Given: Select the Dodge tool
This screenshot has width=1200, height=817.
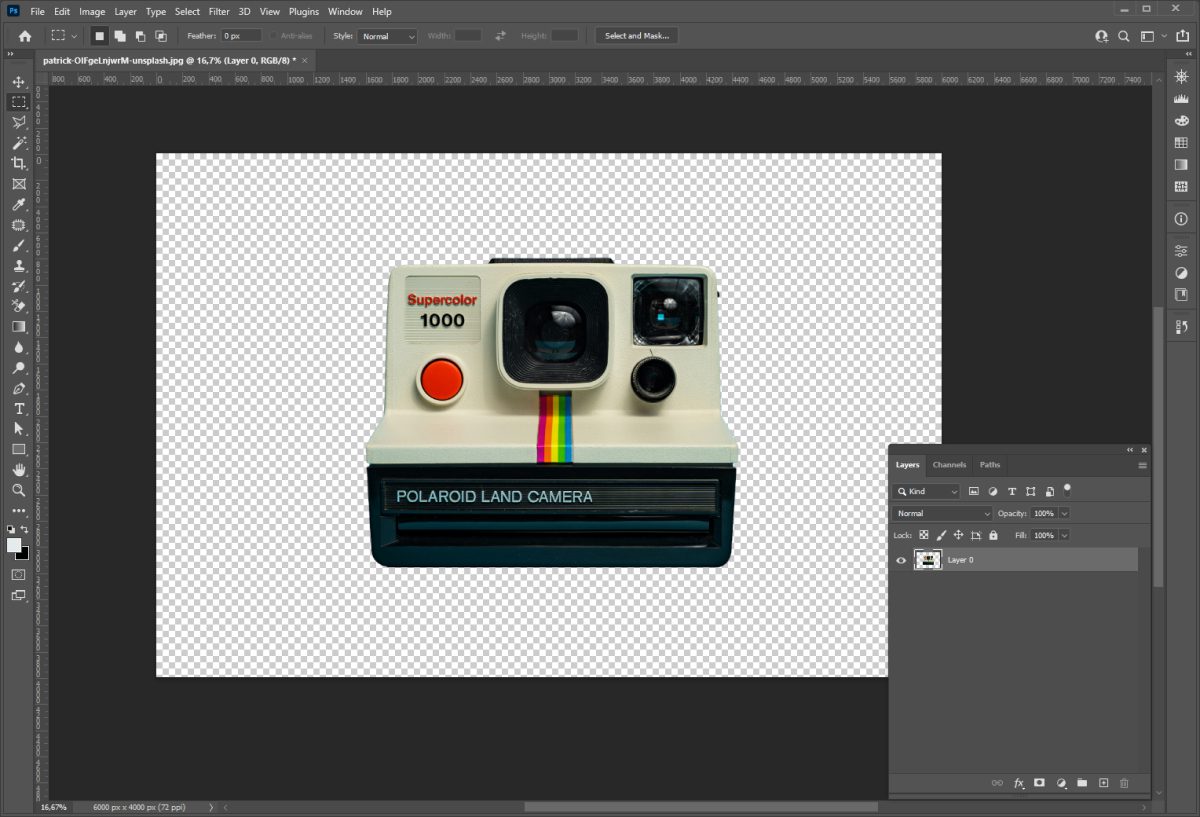Looking at the screenshot, I should click(18, 368).
